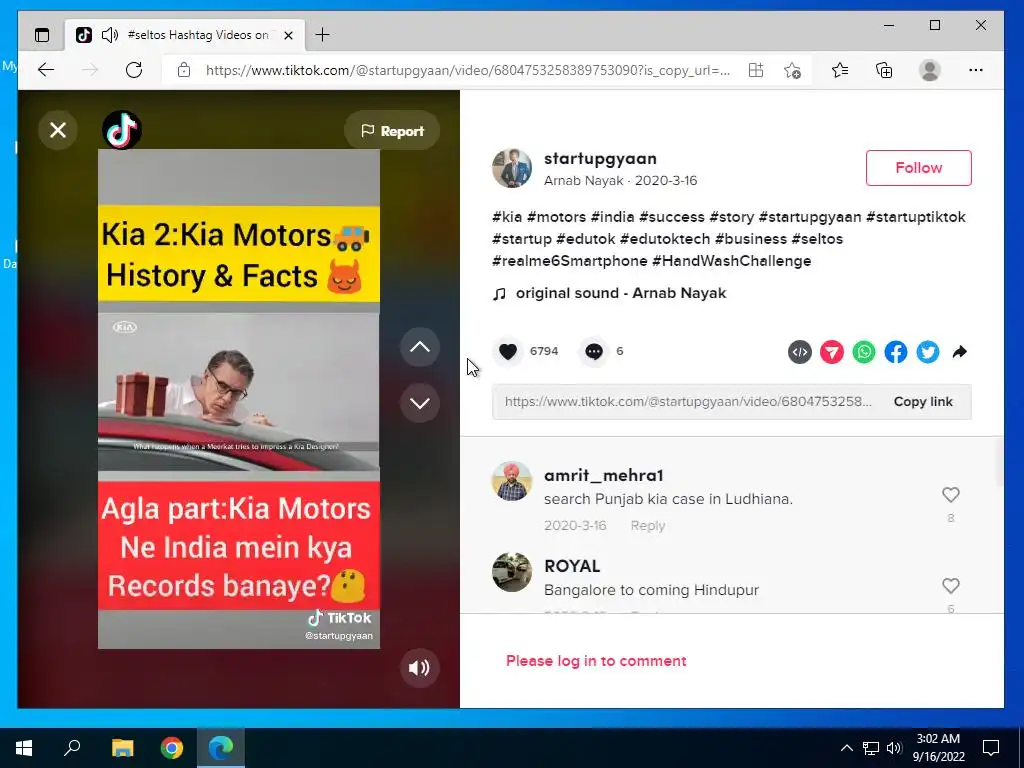Open ROYAL commenter avatar
Image resolution: width=1024 pixels, height=768 pixels.
[512, 572]
